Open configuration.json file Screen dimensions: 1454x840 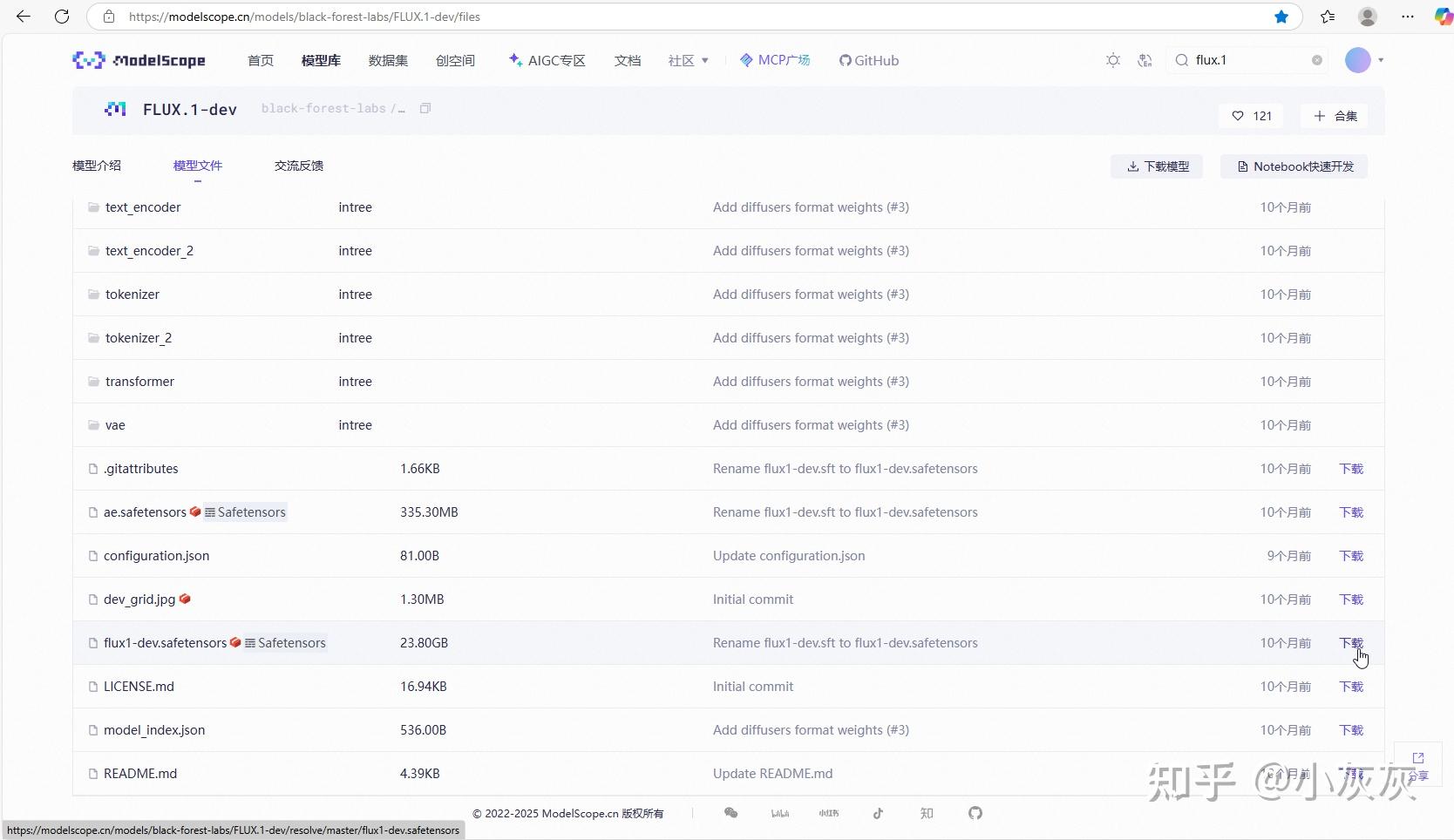(157, 556)
